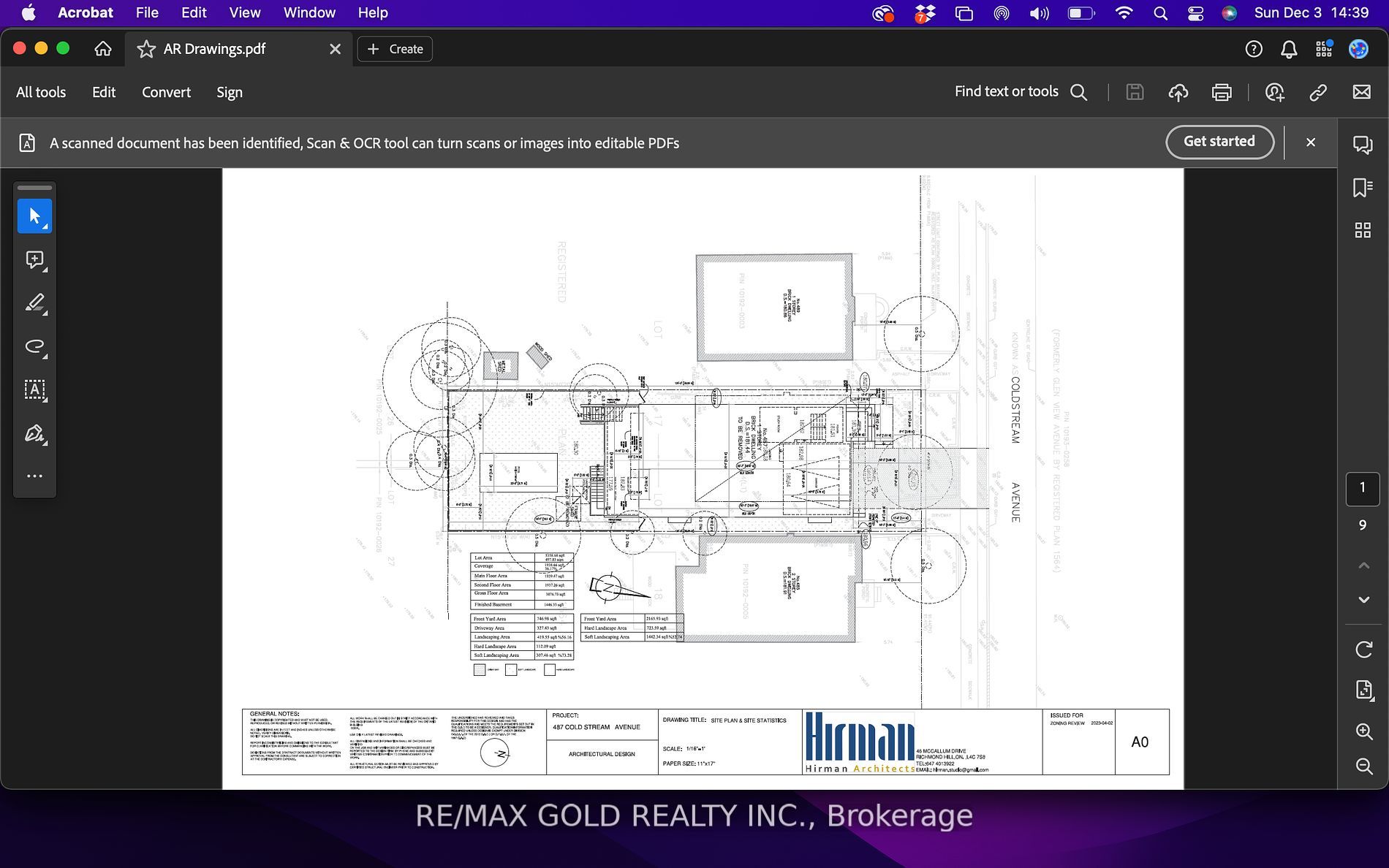The width and height of the screenshot is (1389, 868).
Task: Select the Add text box tool
Action: (34, 389)
